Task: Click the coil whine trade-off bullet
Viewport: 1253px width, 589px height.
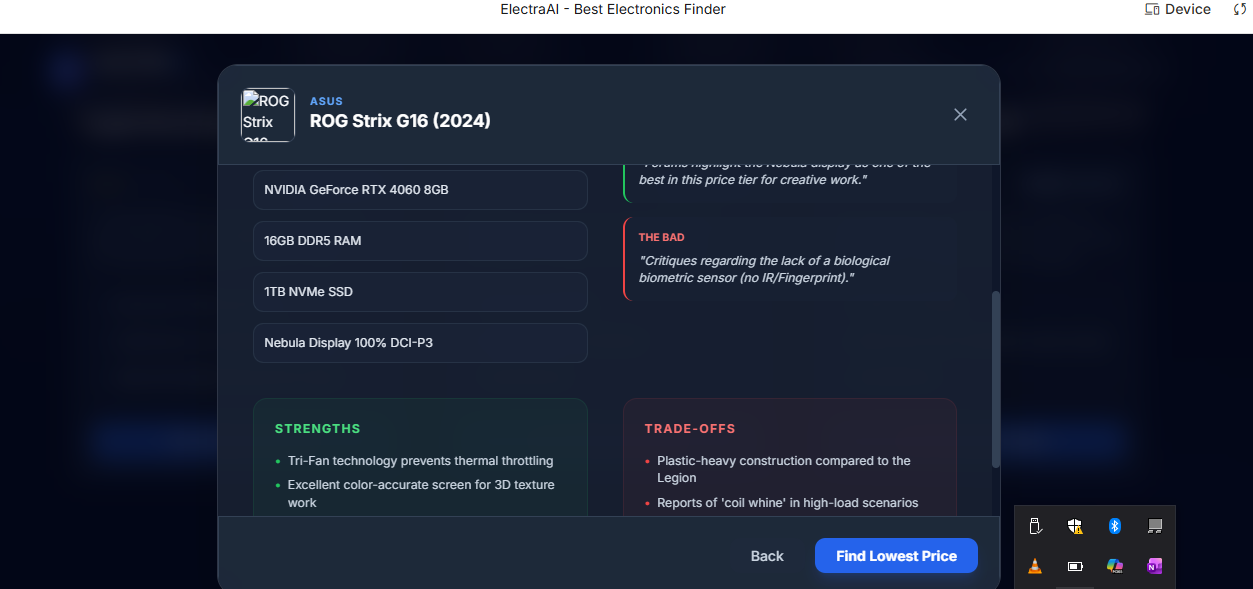Action: tap(787, 503)
